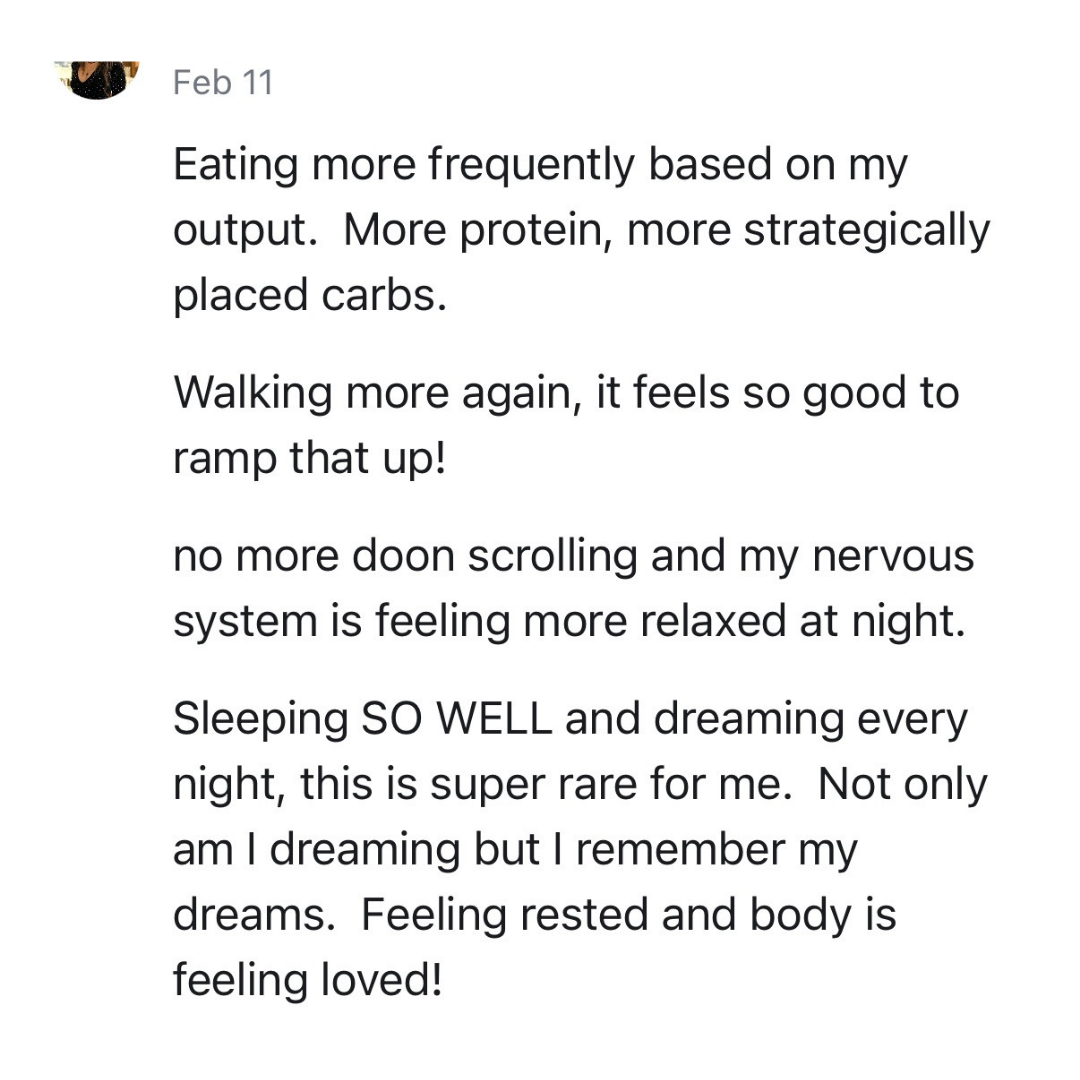Click the words 'placed carbs.'
The width and height of the screenshot is (1080, 1080).
click(310, 295)
